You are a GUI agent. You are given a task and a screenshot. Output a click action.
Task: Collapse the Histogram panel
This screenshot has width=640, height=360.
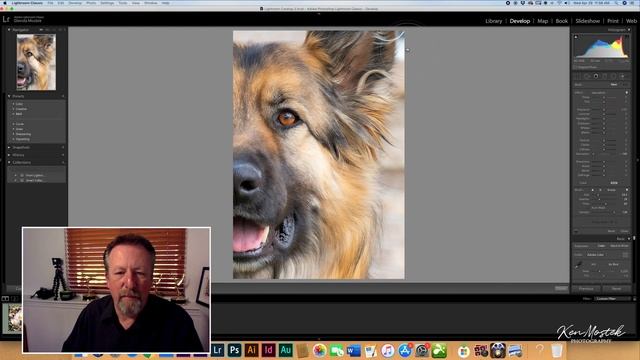(629, 30)
